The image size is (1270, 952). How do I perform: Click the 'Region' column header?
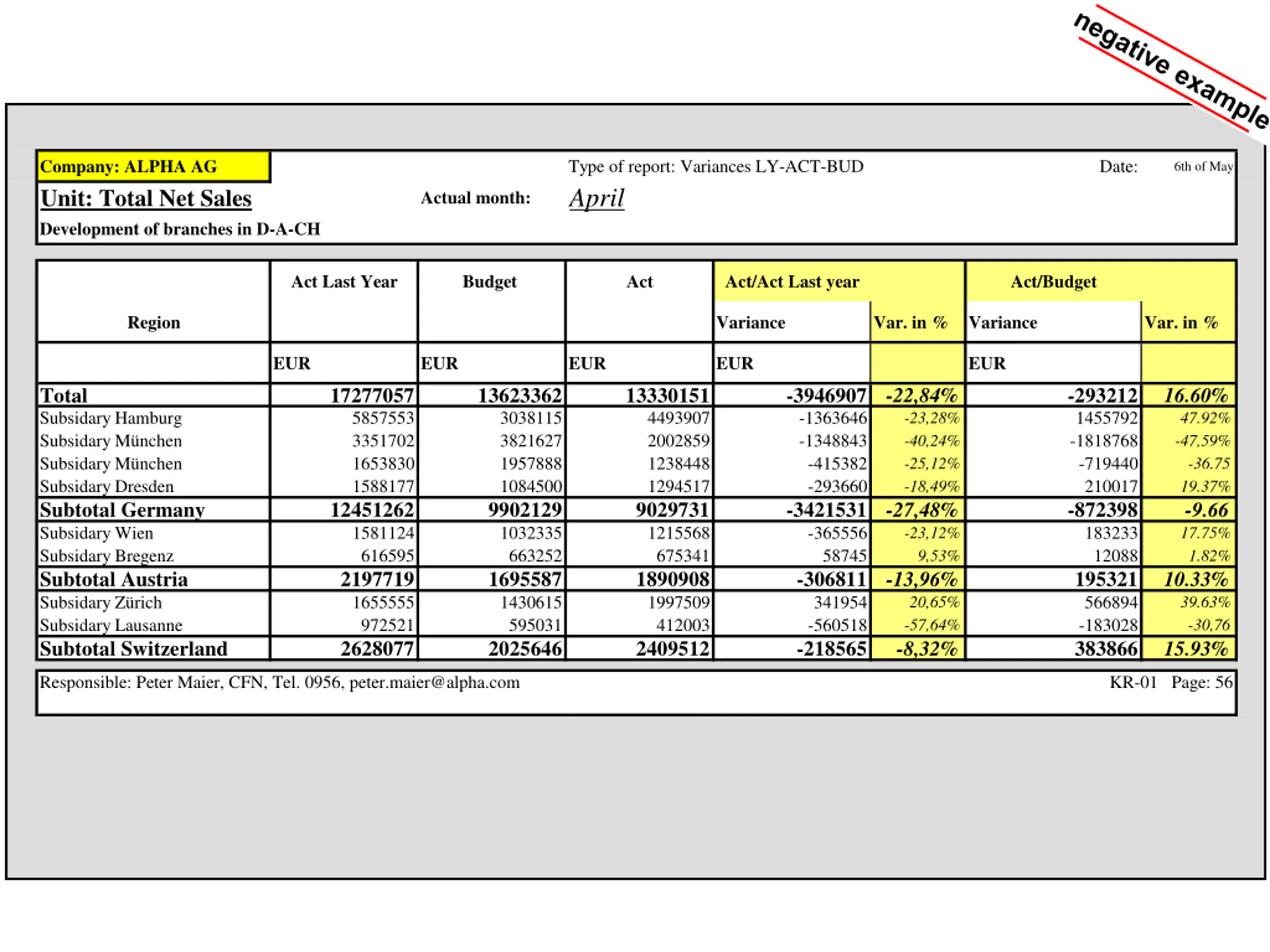tap(154, 322)
